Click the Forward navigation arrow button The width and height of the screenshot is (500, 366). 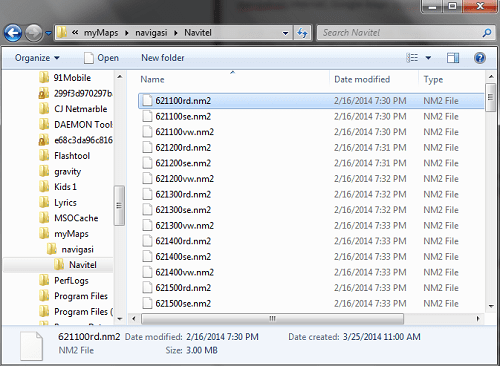(x=34, y=33)
